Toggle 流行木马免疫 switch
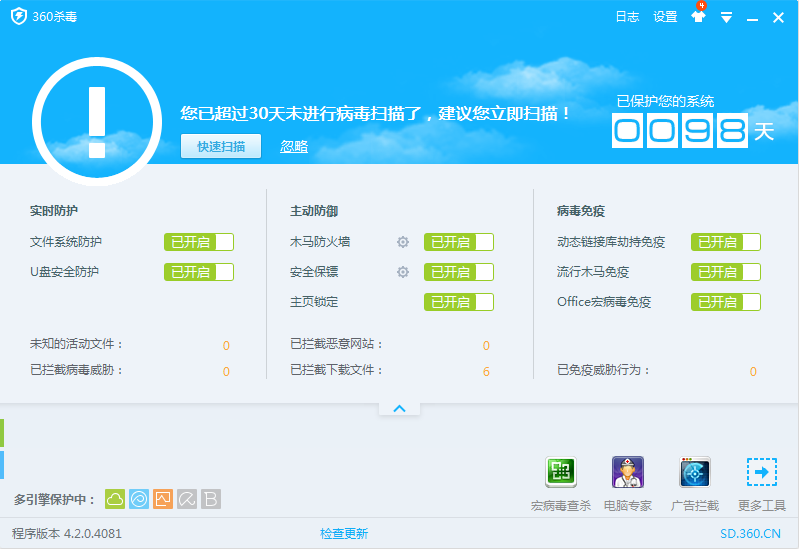The image size is (799, 549). pyautogui.click(x=726, y=272)
